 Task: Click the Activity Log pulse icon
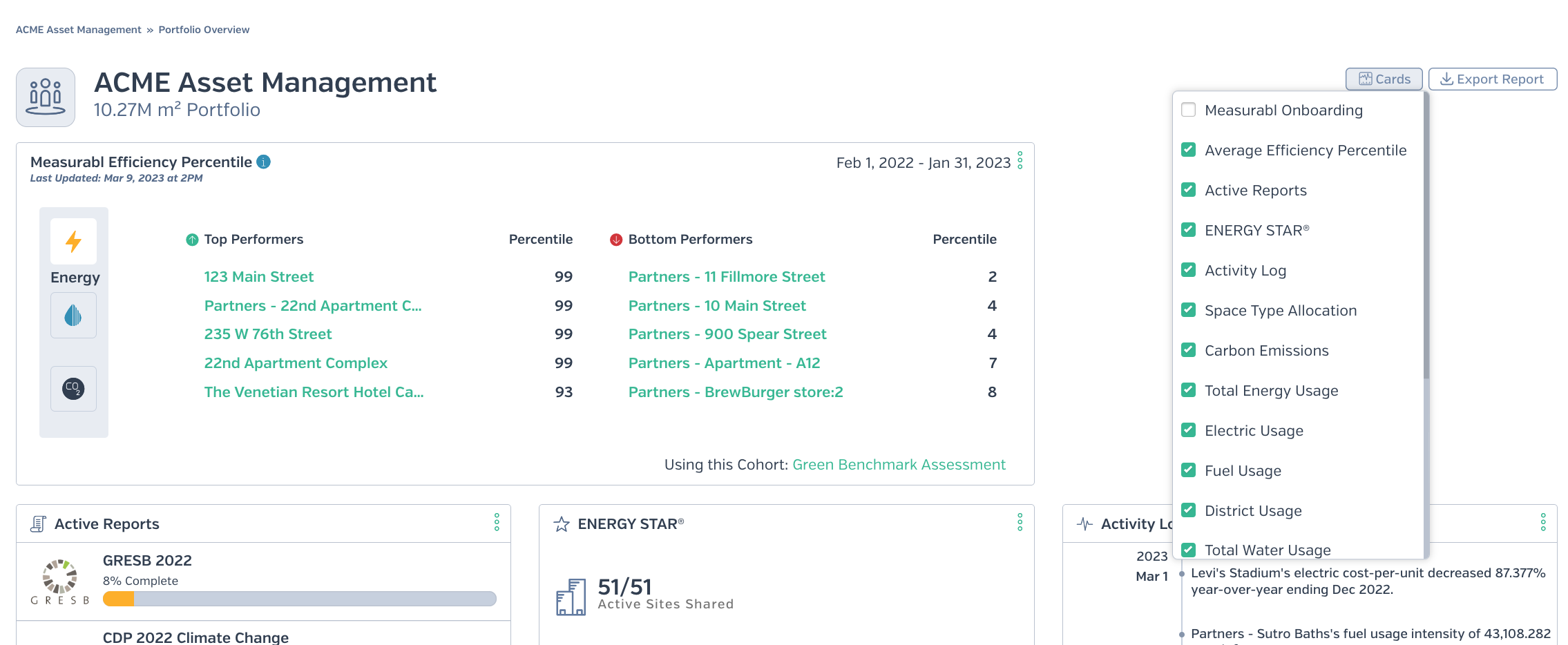tap(1084, 524)
